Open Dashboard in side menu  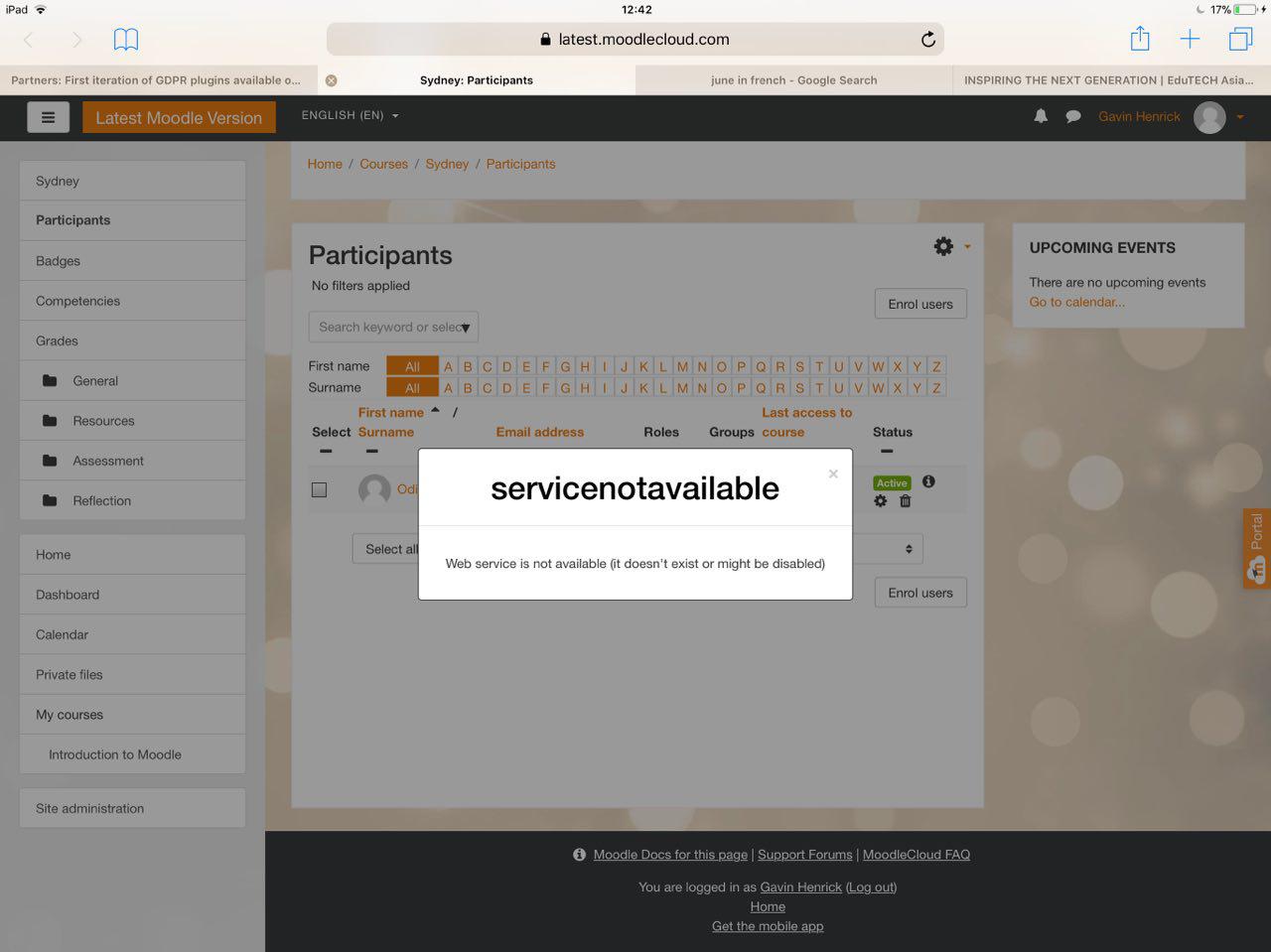(132, 595)
